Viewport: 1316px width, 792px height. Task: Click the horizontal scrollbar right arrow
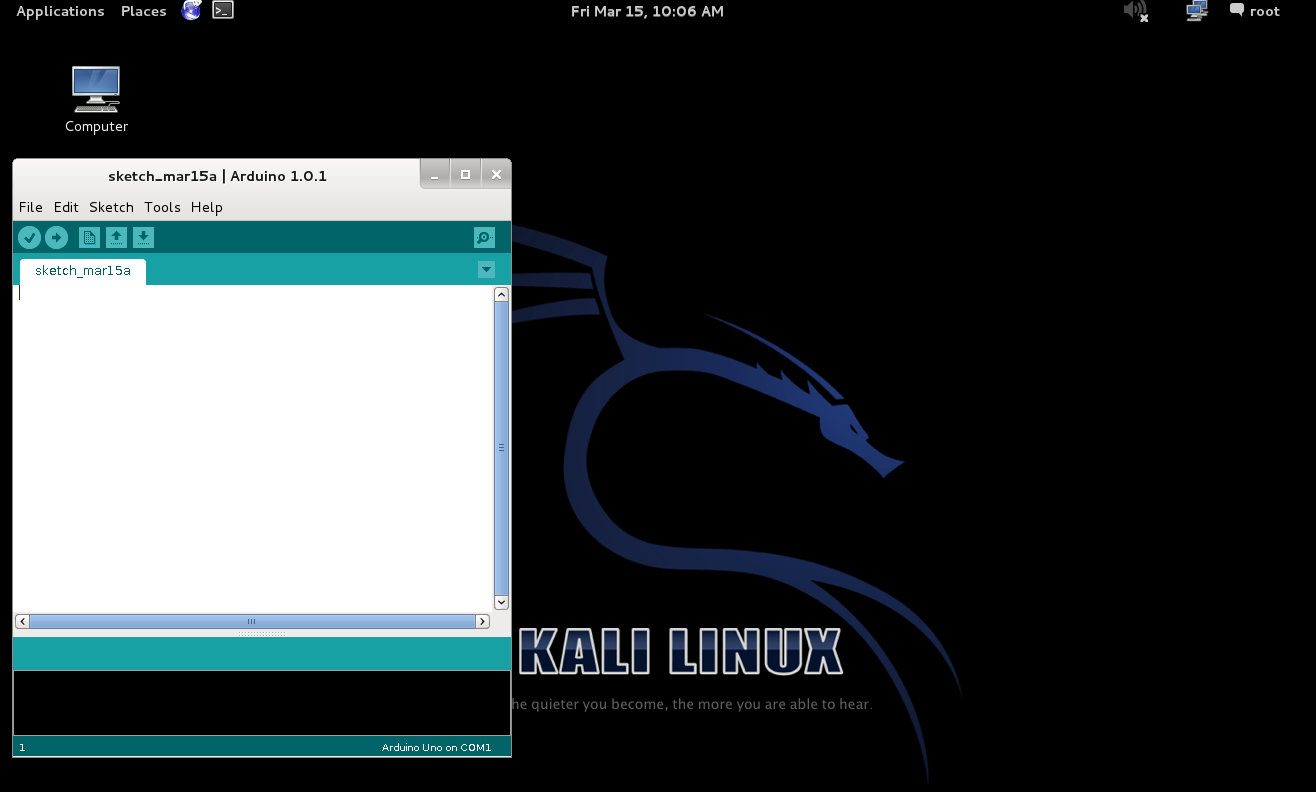pos(482,622)
